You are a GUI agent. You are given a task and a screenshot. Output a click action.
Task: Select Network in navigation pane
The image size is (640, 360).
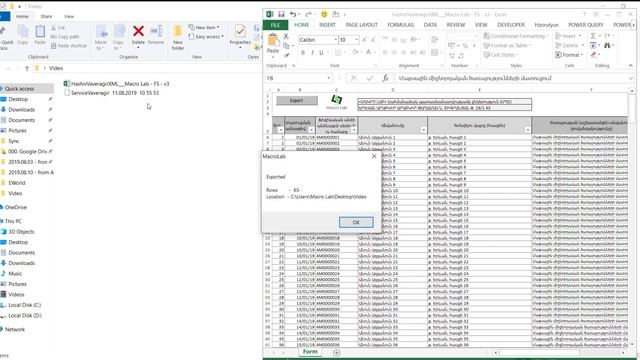coord(15,329)
